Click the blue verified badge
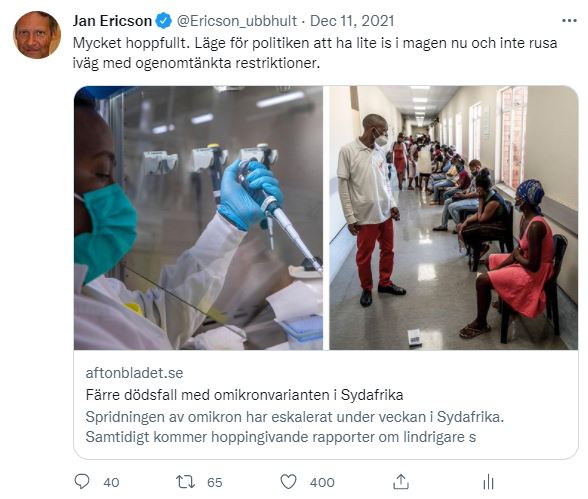 (x=163, y=21)
